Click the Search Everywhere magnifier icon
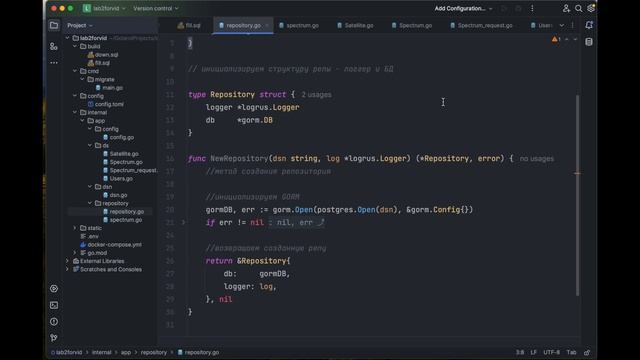The width and height of the screenshot is (640, 360). [x=578, y=8]
